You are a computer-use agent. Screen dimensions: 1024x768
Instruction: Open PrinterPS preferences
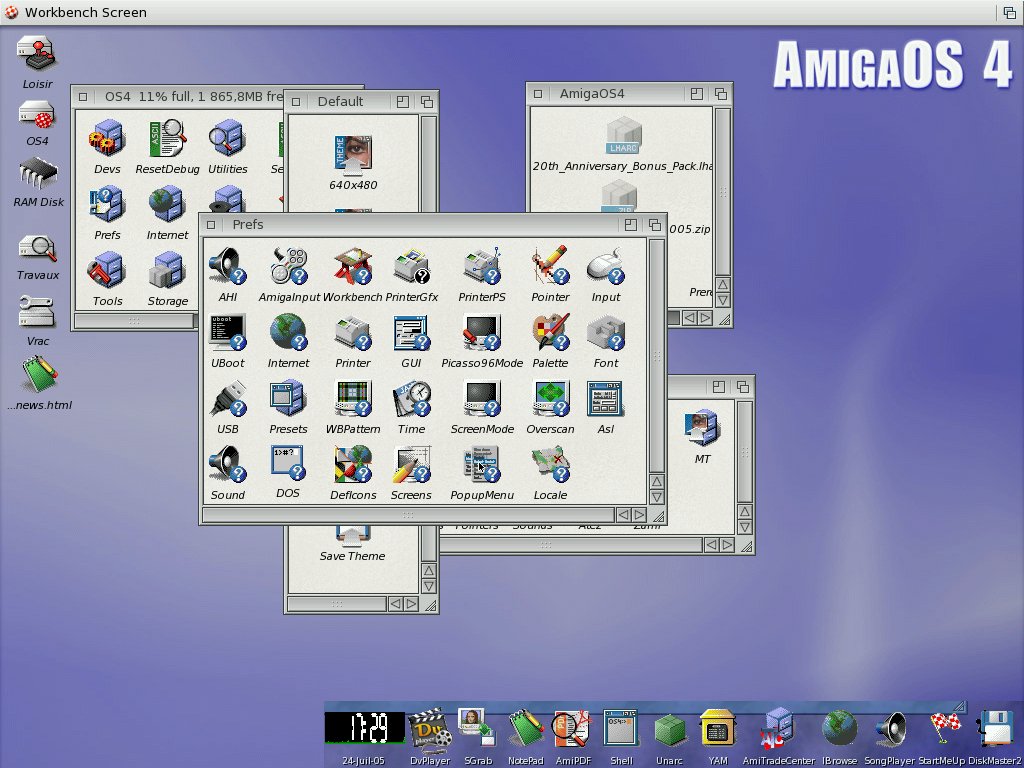pyautogui.click(x=482, y=266)
